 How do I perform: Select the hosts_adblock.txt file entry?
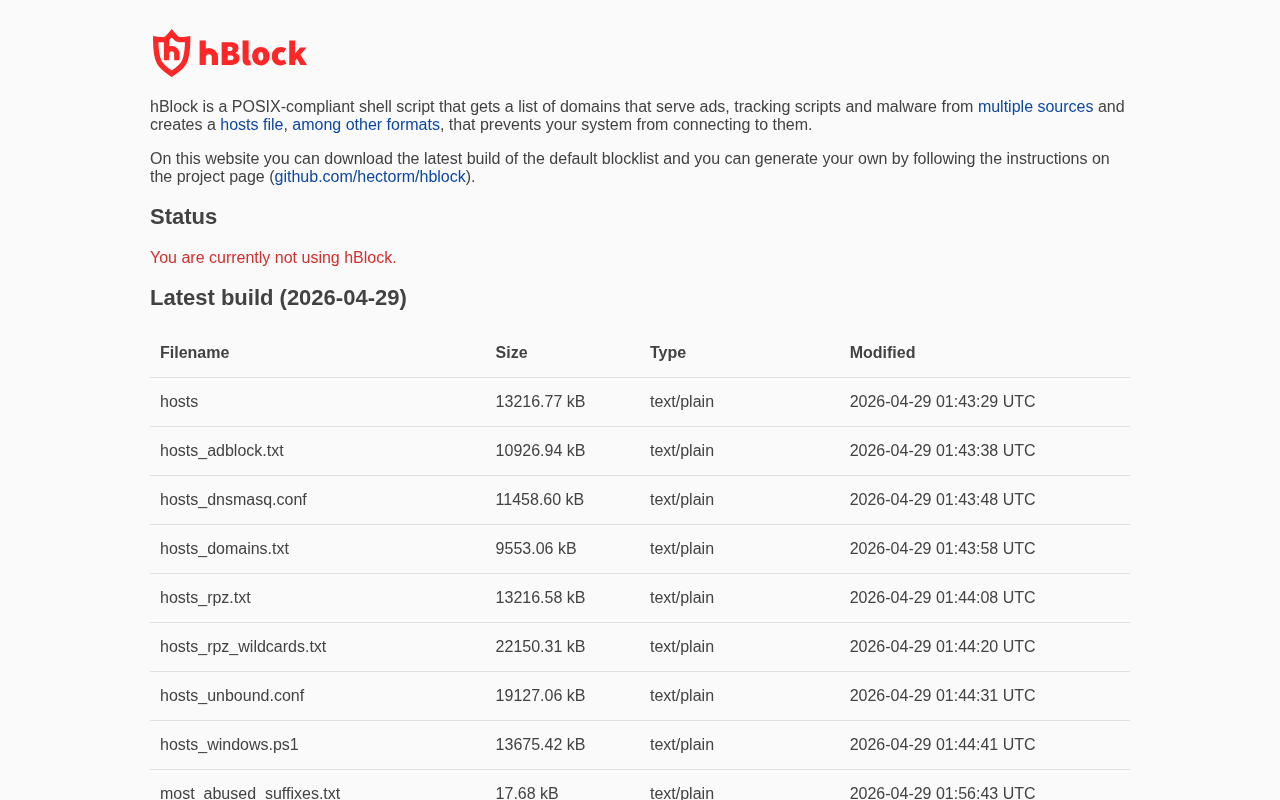coord(222,451)
